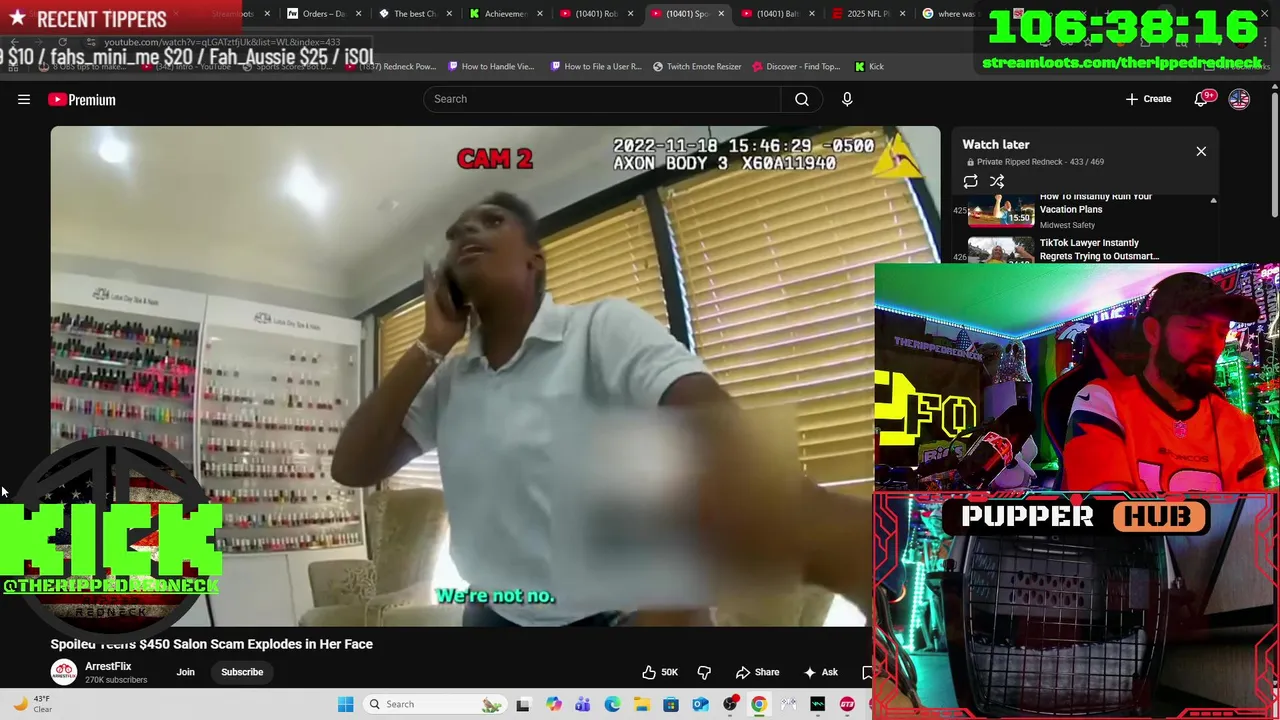Viewport: 1280px width, 720px height.
Task: Toggle loop playlist in Watch later
Action: point(970,181)
